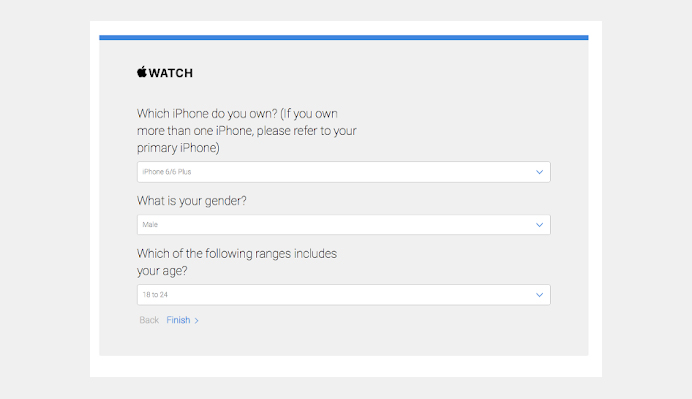The width and height of the screenshot is (692, 399).
Task: Click the chevron on gender dropdown
Action: point(539,225)
